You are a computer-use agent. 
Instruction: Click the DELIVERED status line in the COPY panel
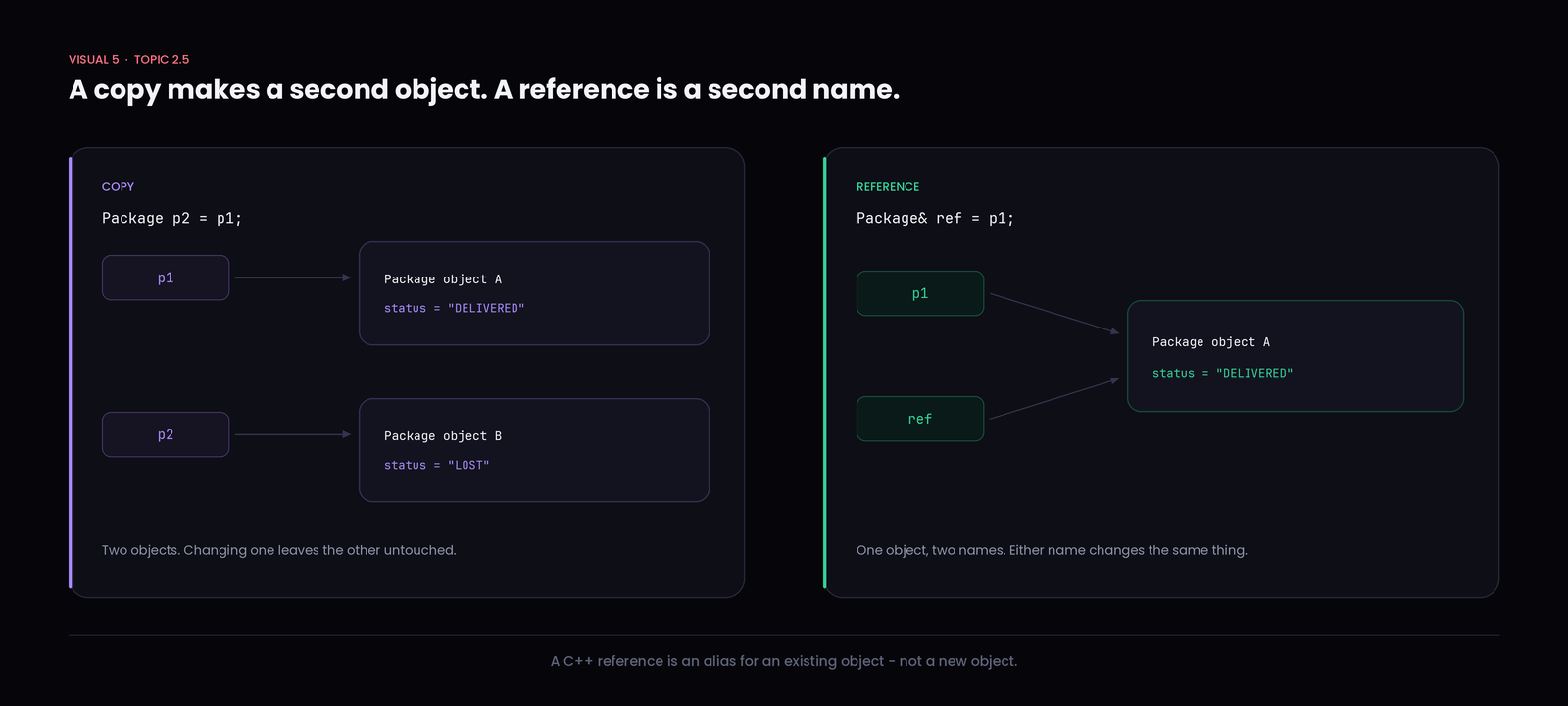[x=455, y=308]
